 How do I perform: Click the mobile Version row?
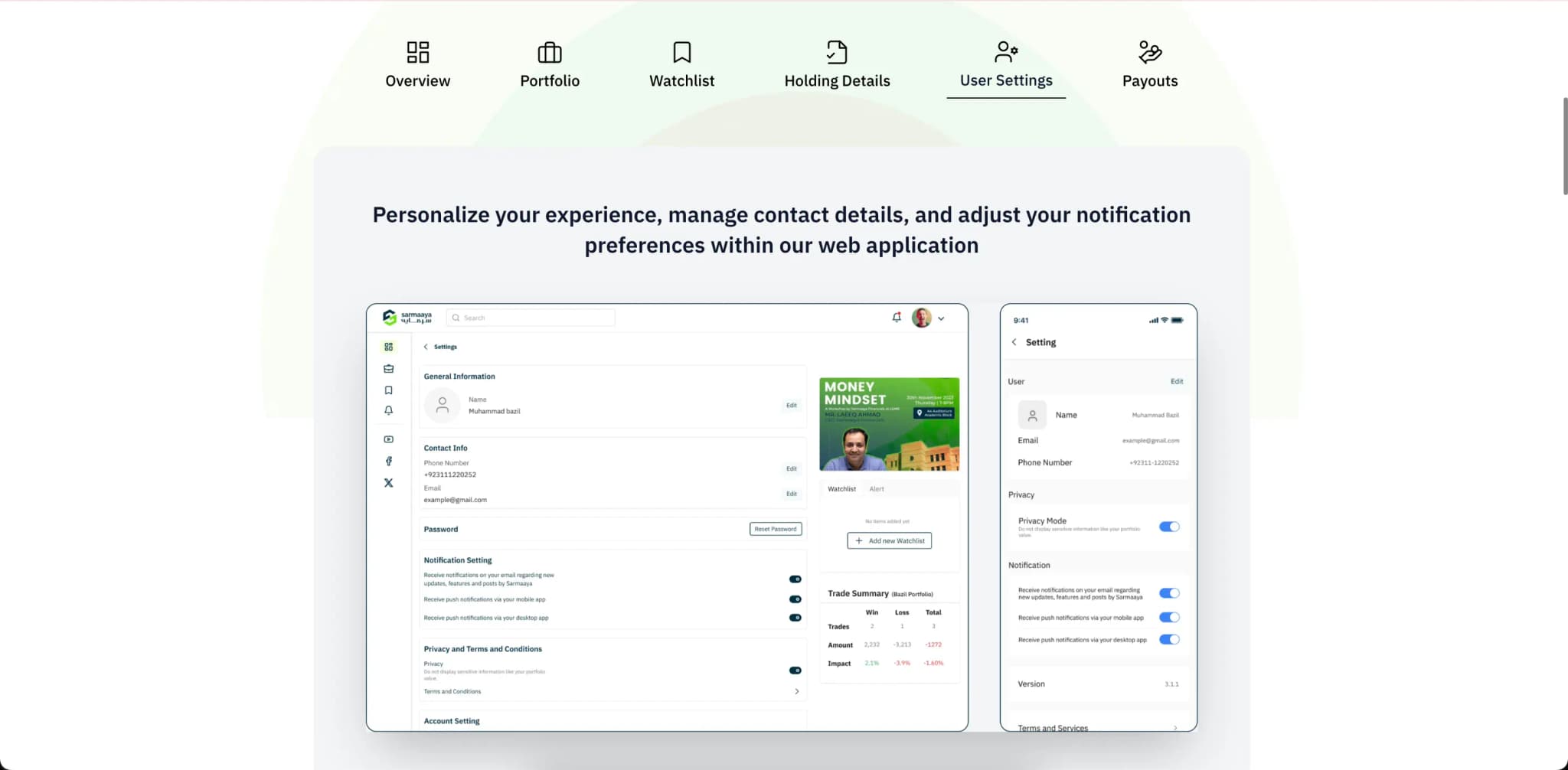pyautogui.click(x=1098, y=684)
